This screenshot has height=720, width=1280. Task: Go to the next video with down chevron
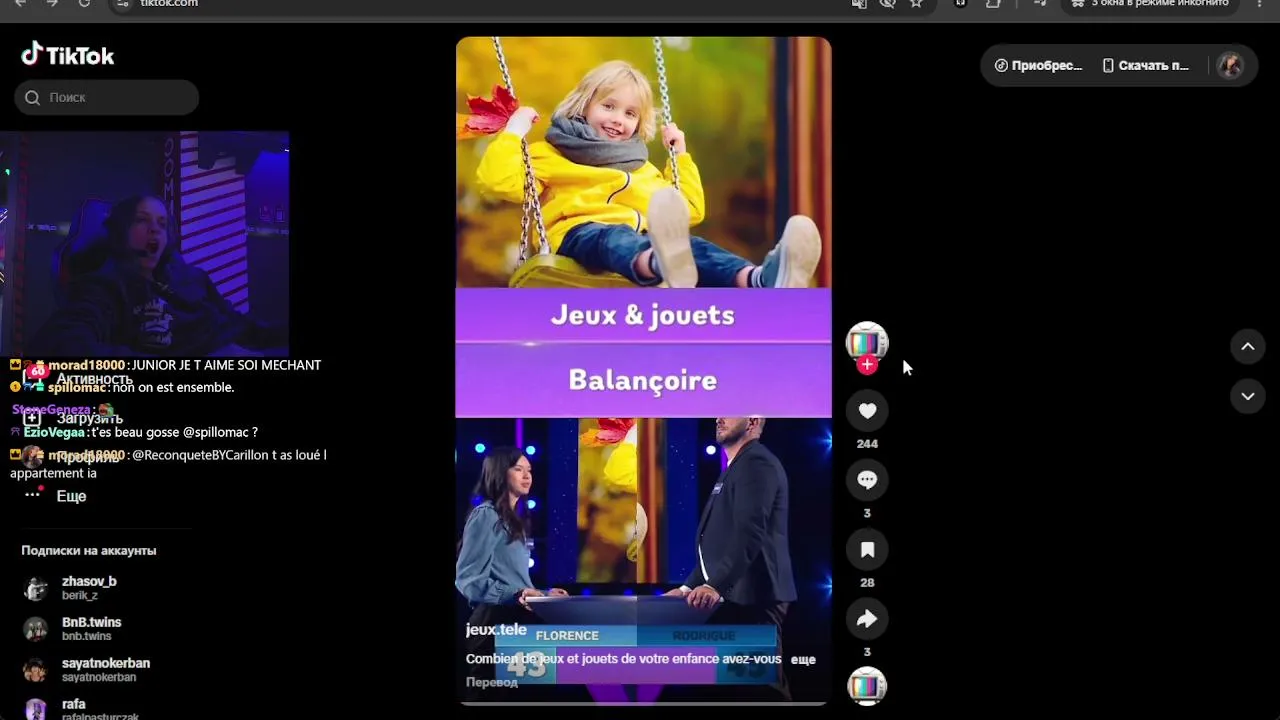pyautogui.click(x=1248, y=396)
